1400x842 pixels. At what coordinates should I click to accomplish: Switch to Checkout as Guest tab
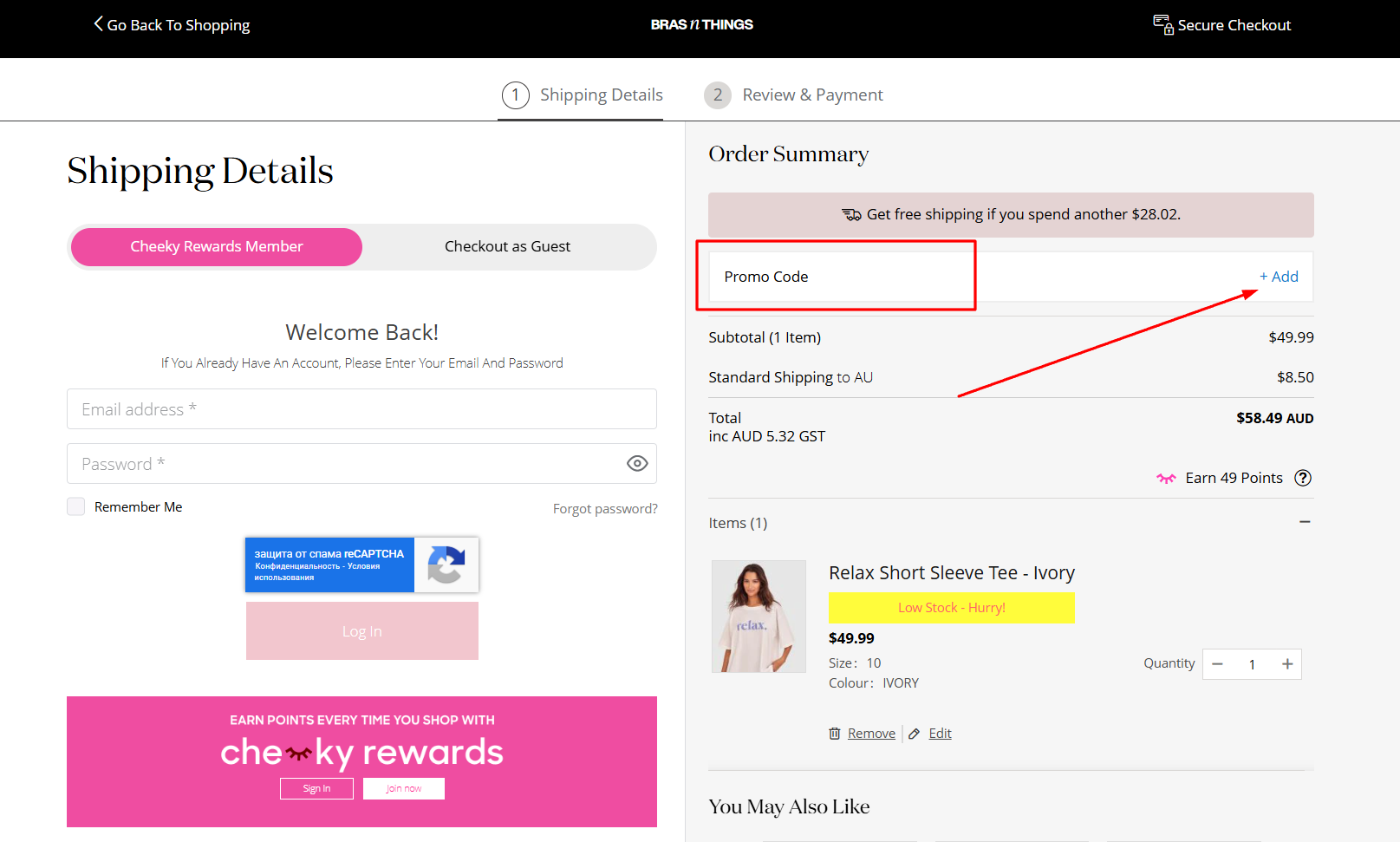pyautogui.click(x=507, y=246)
